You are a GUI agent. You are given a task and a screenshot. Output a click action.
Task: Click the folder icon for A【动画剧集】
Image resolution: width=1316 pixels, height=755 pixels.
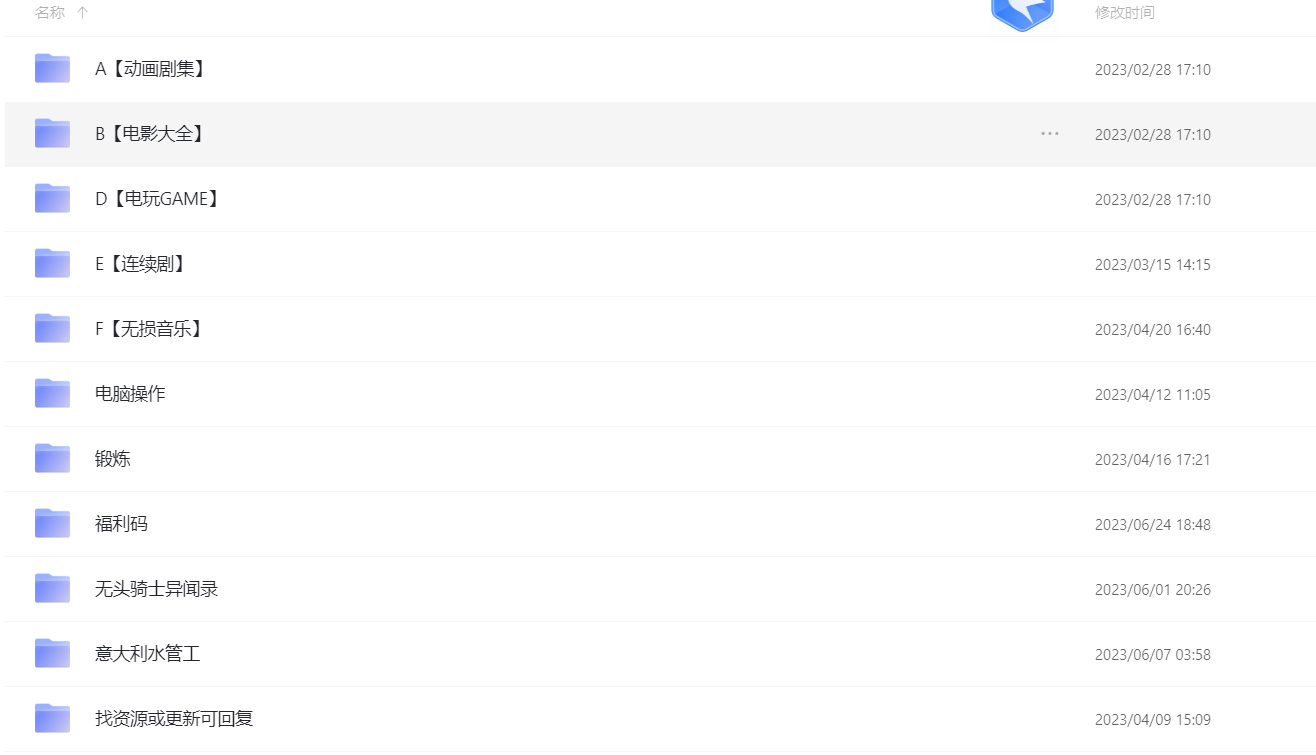coord(52,69)
